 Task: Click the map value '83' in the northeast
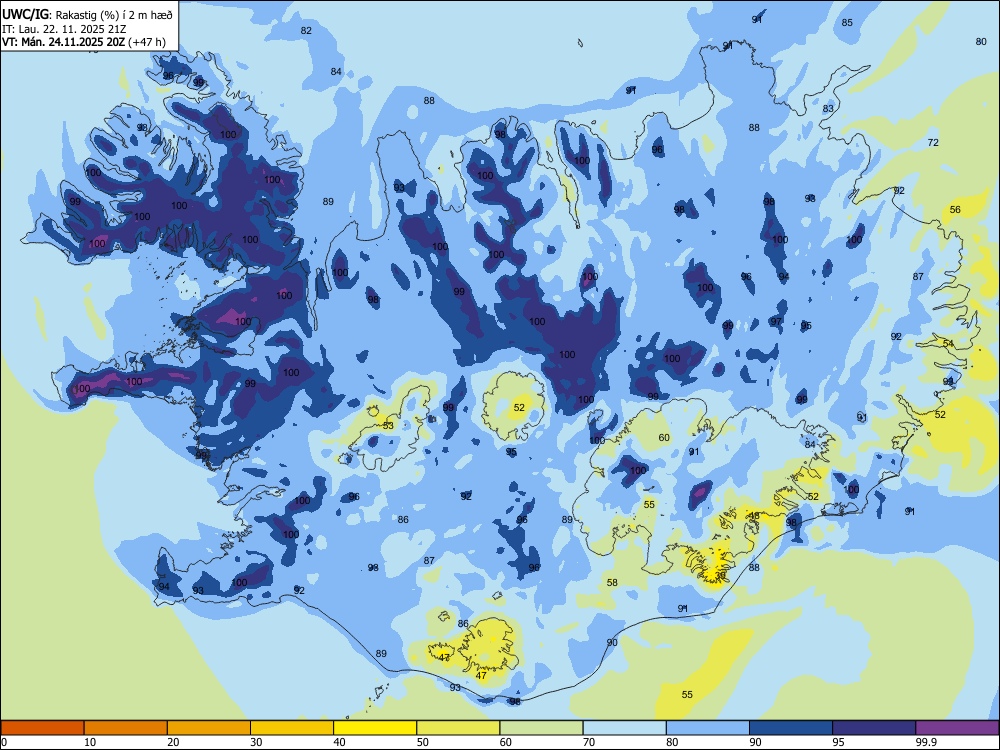click(828, 108)
